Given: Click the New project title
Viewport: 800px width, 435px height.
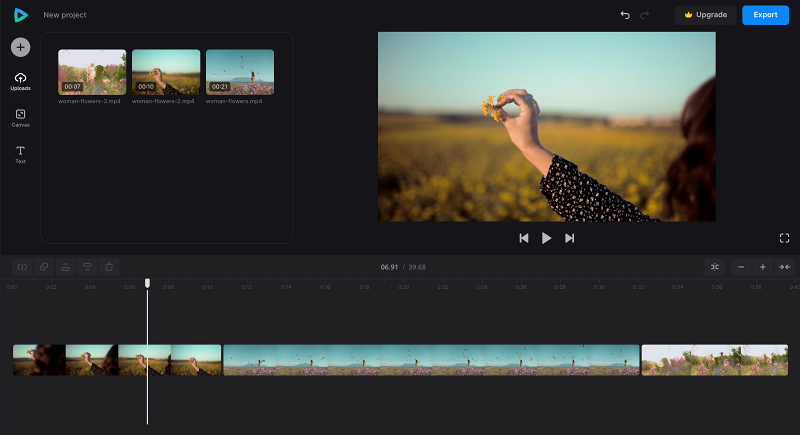Looking at the screenshot, I should pyautogui.click(x=65, y=15).
